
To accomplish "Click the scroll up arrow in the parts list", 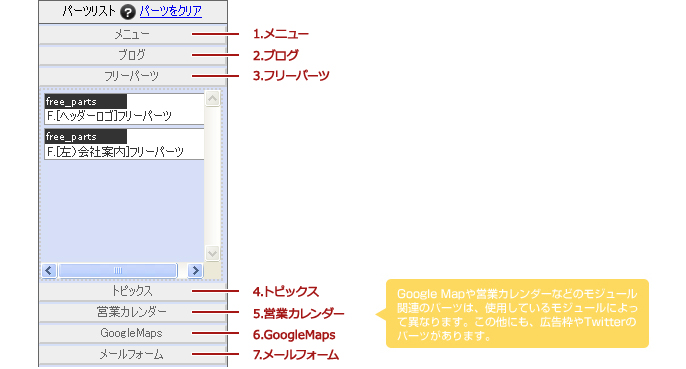I will pyautogui.click(x=213, y=98).
